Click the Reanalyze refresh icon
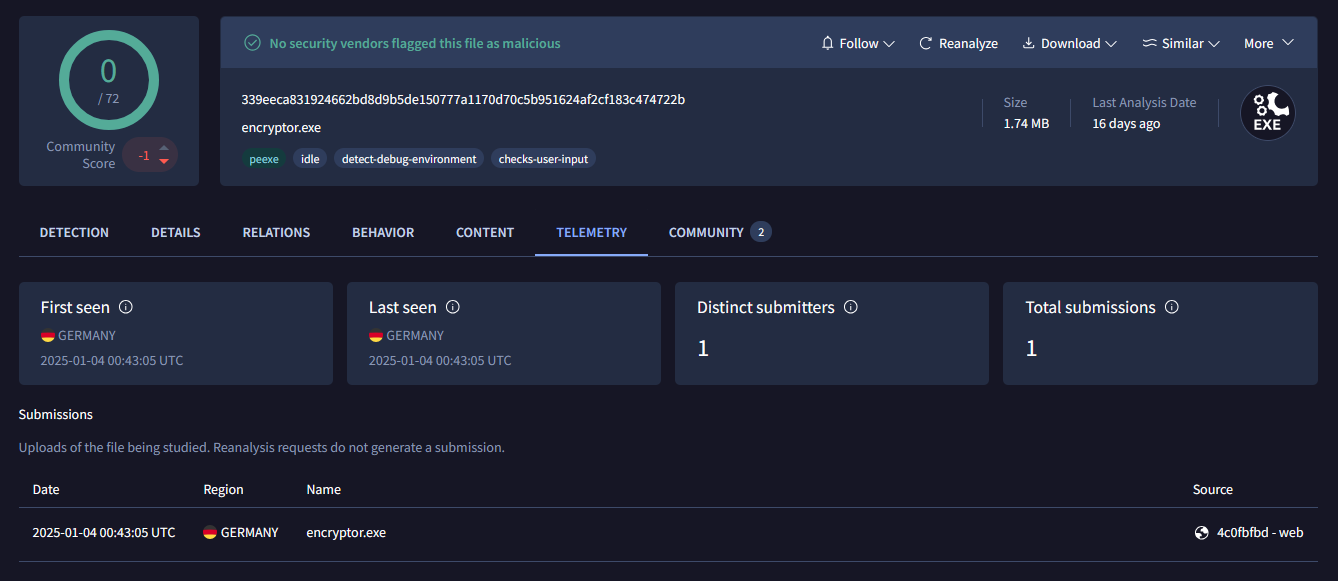Screen dimensions: 1338x581 click(926, 43)
